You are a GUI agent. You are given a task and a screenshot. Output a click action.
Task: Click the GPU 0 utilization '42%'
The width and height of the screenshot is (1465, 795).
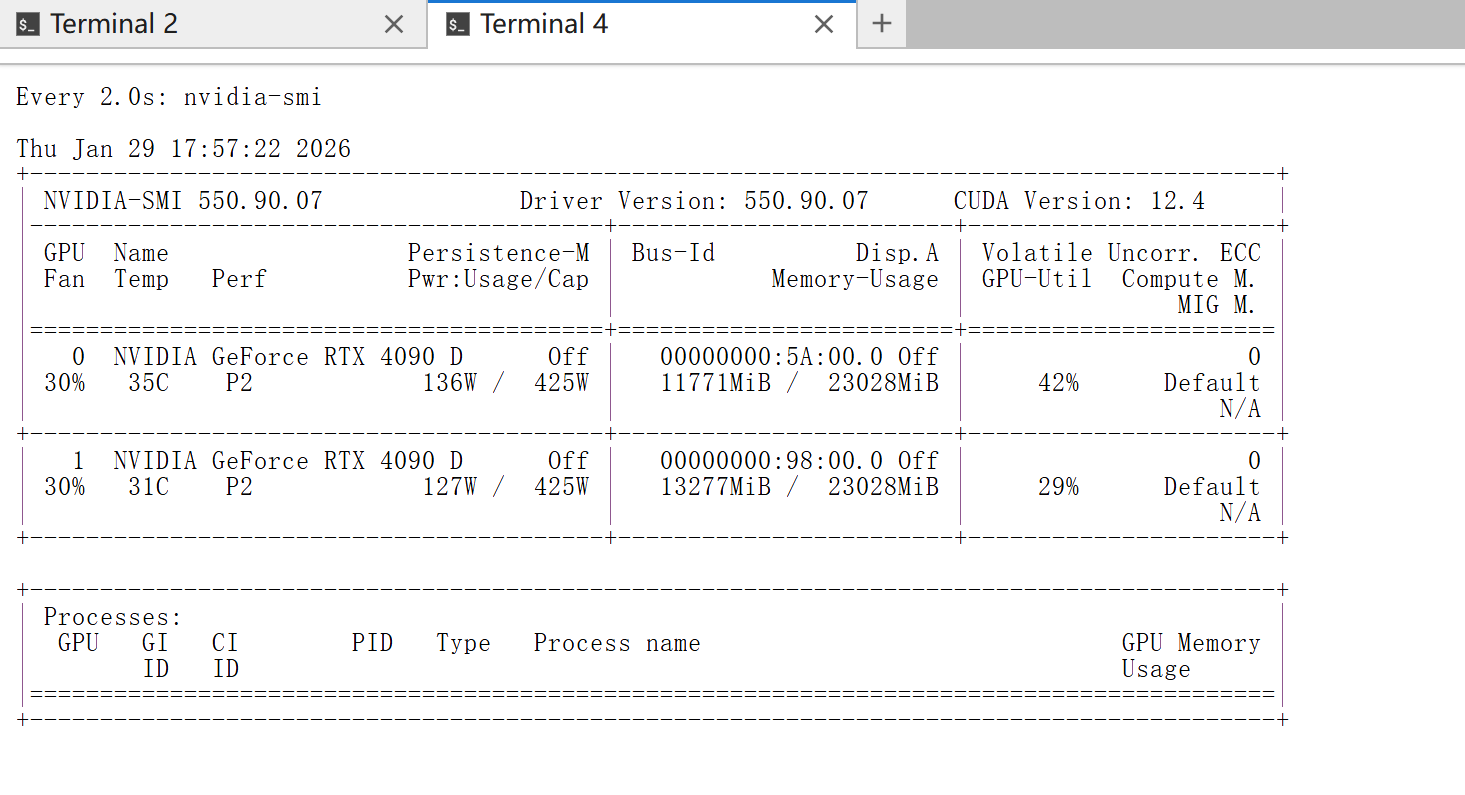click(1058, 383)
